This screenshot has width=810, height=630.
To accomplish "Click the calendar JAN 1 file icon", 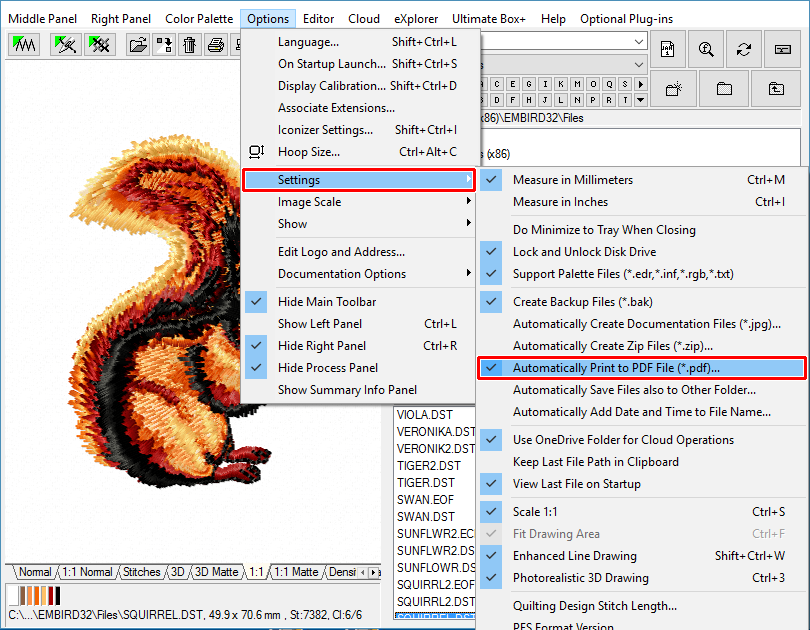I will [x=667, y=49].
